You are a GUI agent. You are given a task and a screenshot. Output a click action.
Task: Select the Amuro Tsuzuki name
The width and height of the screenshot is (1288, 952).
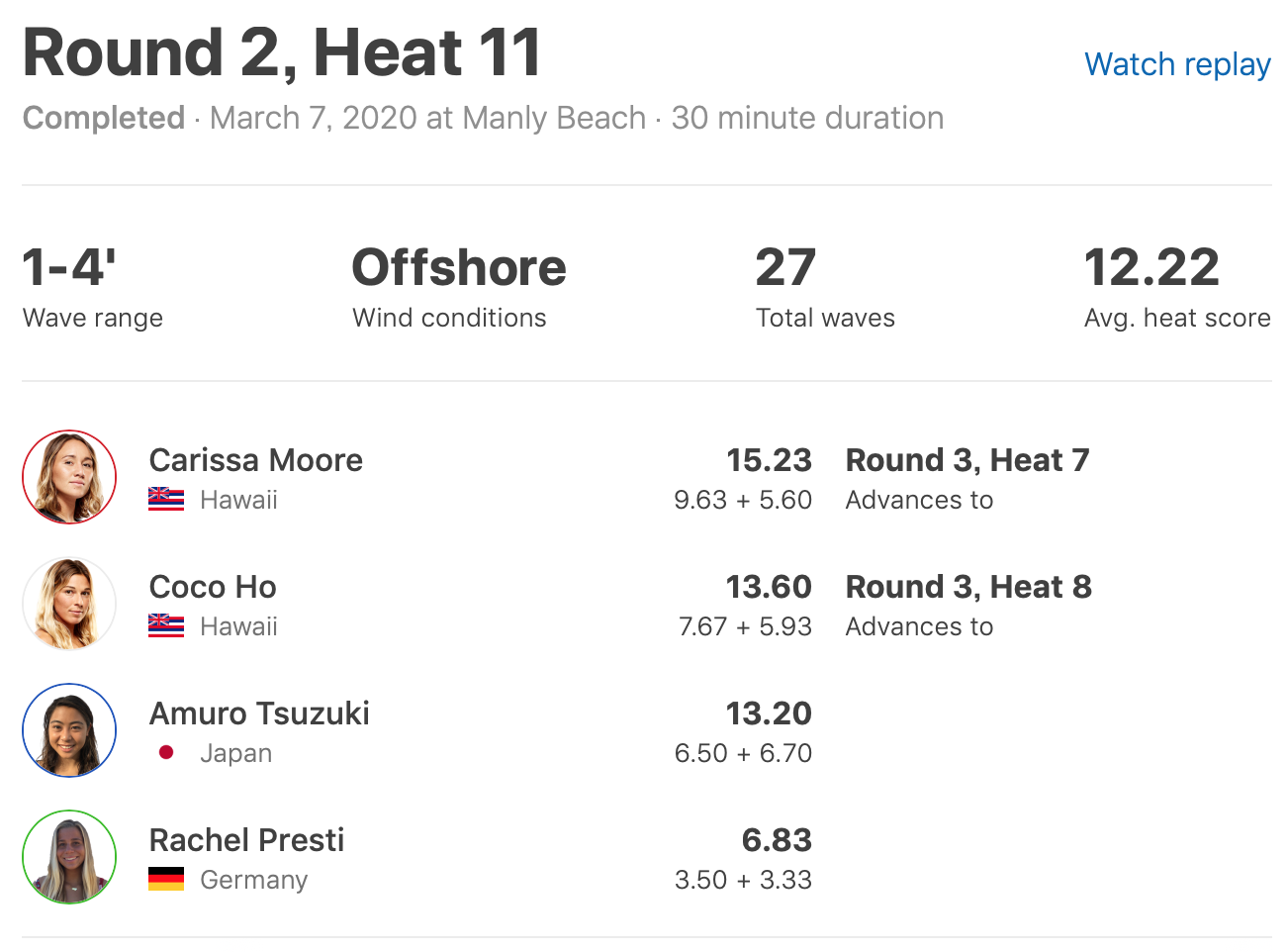click(259, 714)
